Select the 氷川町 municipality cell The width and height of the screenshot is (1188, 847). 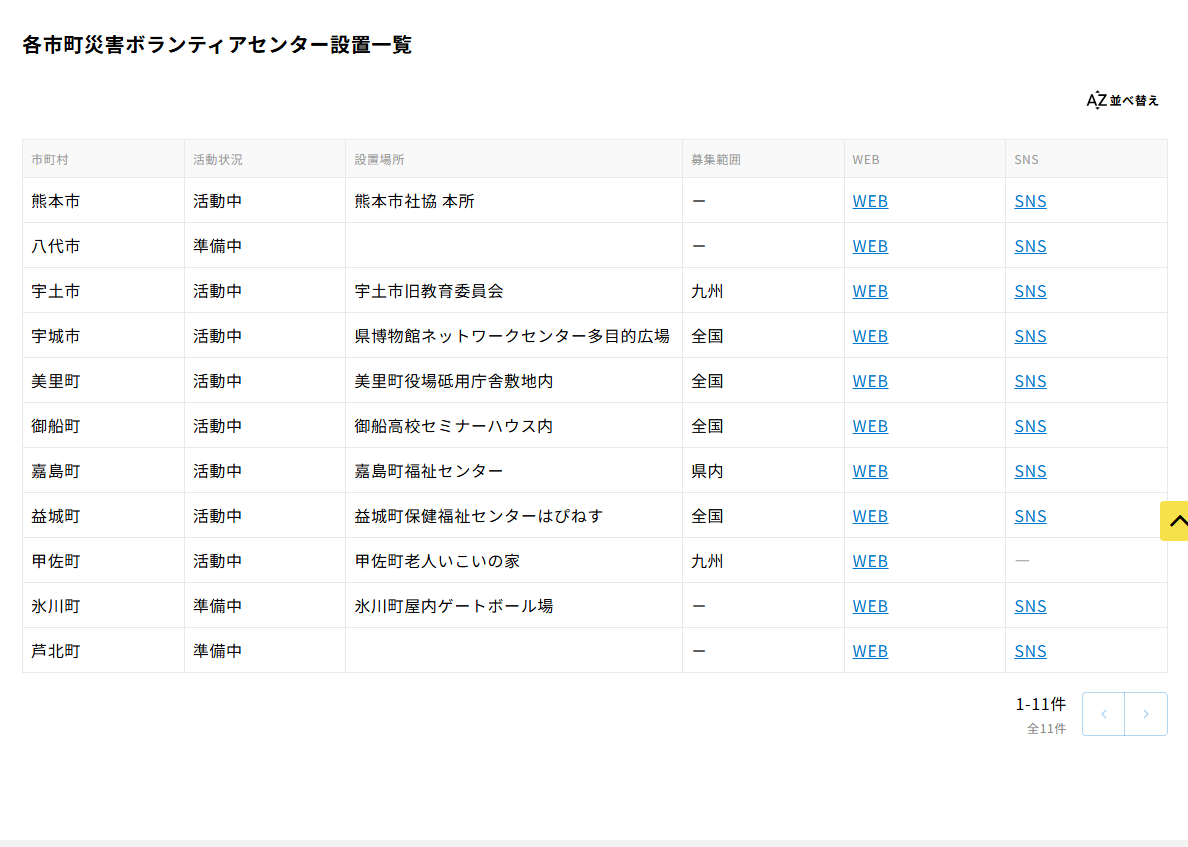[x=103, y=606]
